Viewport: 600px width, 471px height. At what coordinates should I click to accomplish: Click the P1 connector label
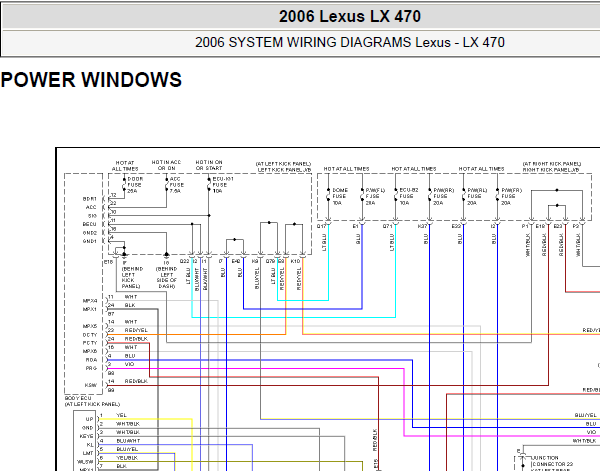coord(525,227)
